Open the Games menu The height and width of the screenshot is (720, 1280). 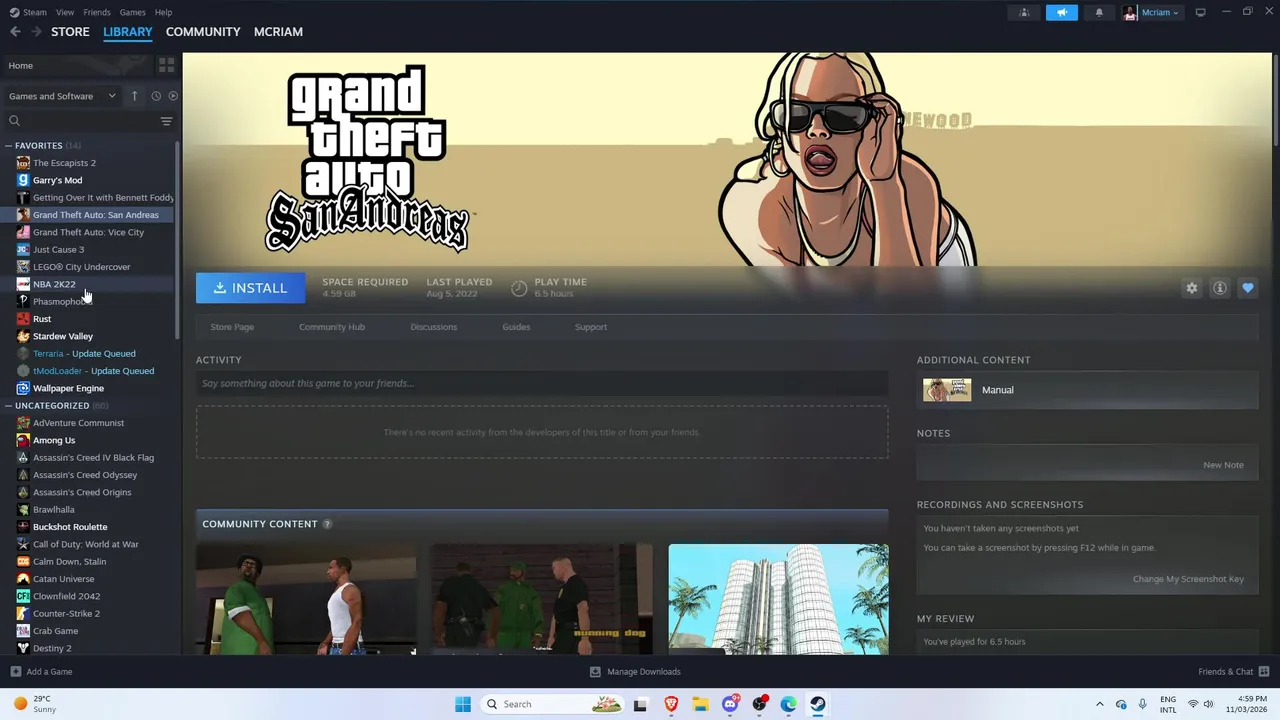132,12
